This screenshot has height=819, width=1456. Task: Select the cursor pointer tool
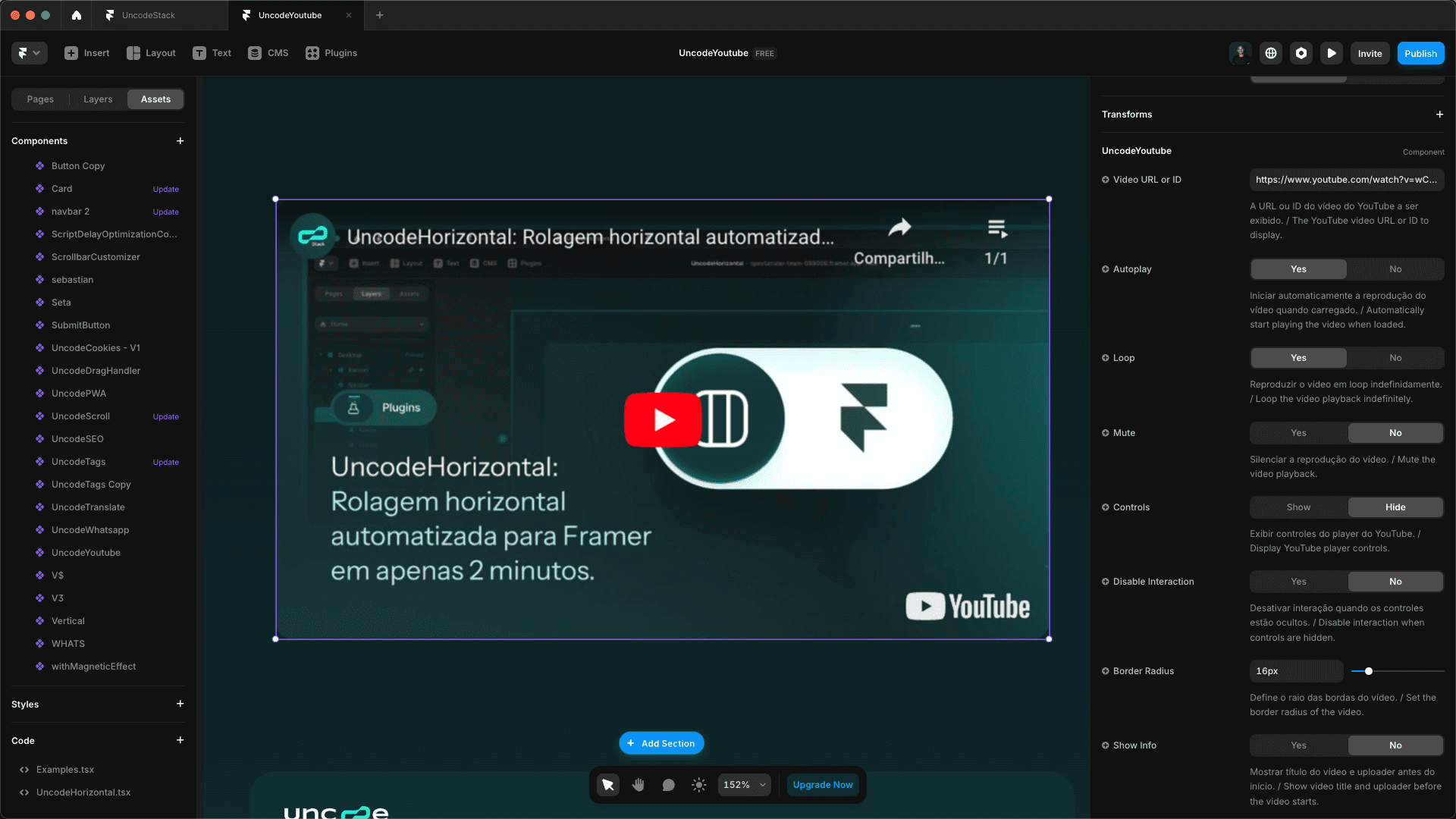click(608, 785)
